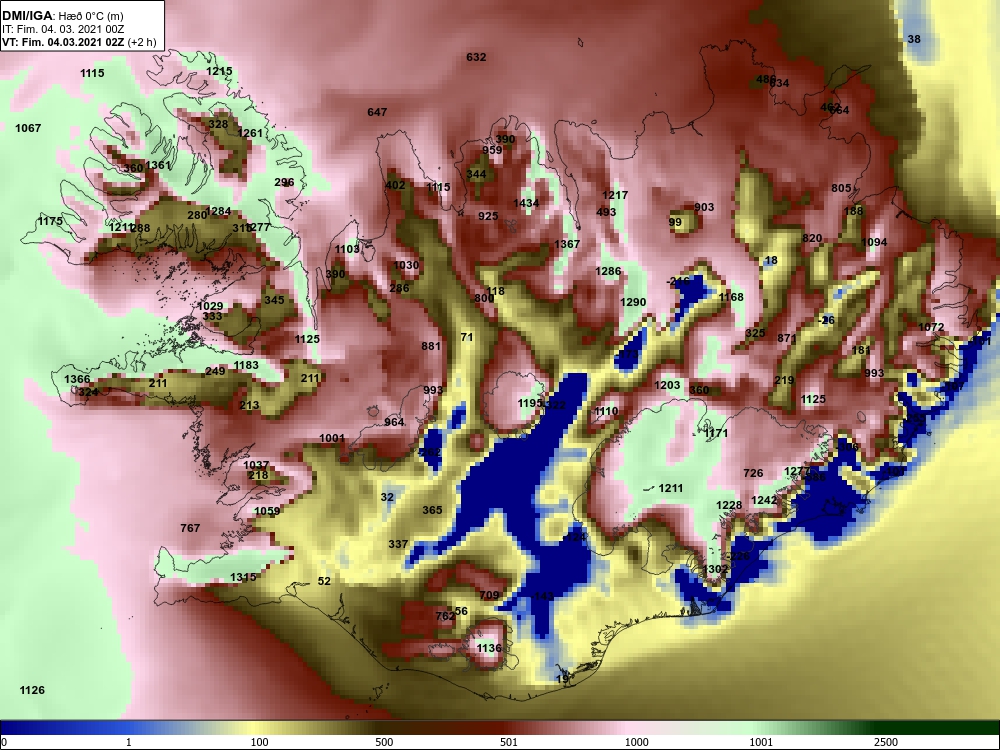Select the map value 820

[812, 238]
